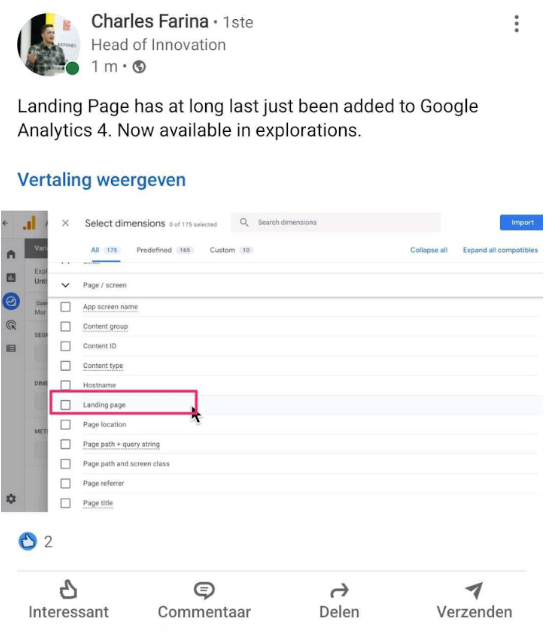Open the Commentaar speech bubble icon
The height and width of the screenshot is (640, 560).
(204, 590)
